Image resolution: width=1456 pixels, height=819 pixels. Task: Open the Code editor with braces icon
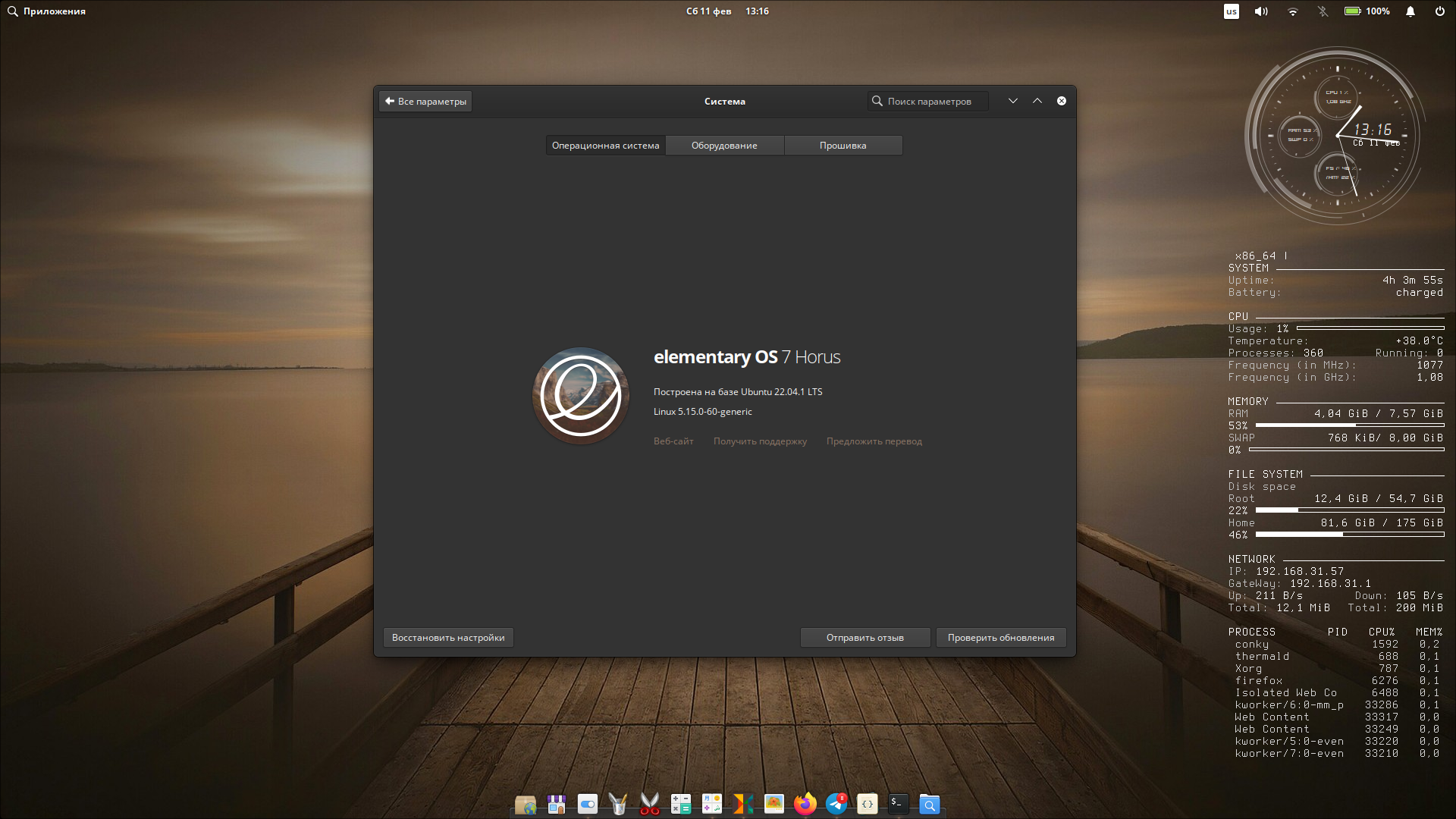[x=867, y=804]
